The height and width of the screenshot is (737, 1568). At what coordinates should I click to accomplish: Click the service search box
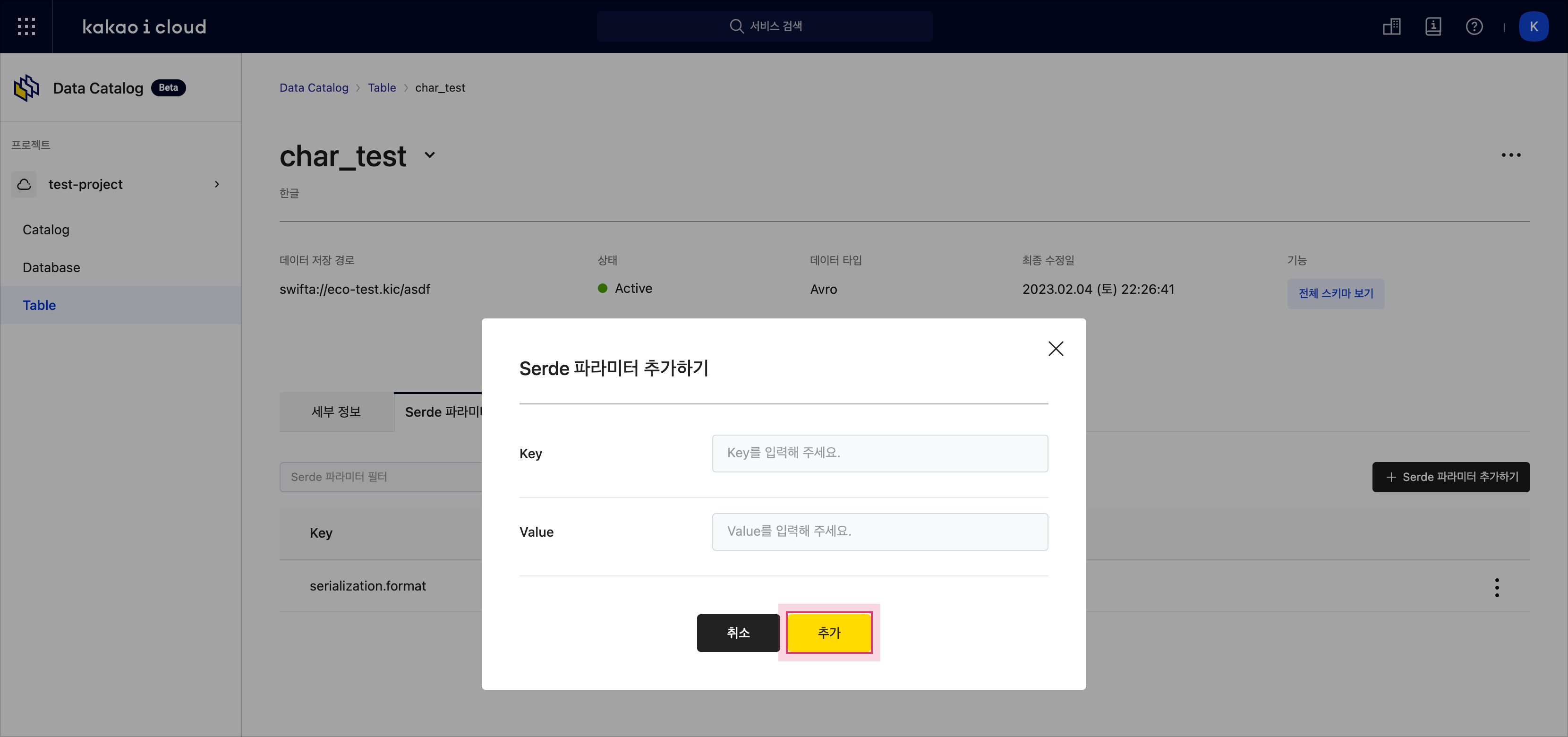click(765, 26)
